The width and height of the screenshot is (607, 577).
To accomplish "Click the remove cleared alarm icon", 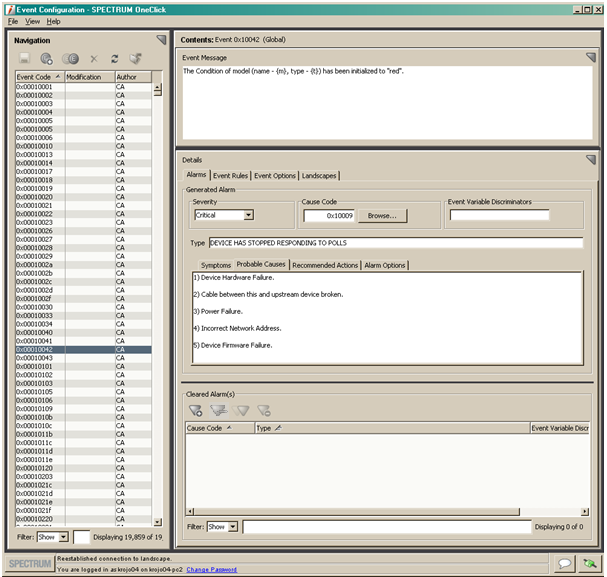I will (x=264, y=411).
